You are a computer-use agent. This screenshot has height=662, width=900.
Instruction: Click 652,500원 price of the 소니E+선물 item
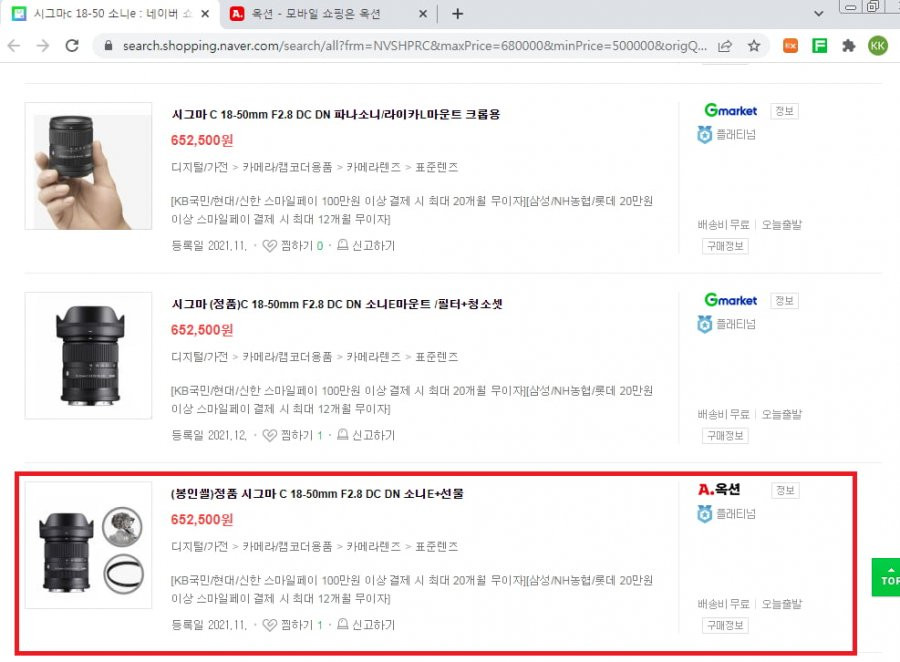[x=202, y=520]
